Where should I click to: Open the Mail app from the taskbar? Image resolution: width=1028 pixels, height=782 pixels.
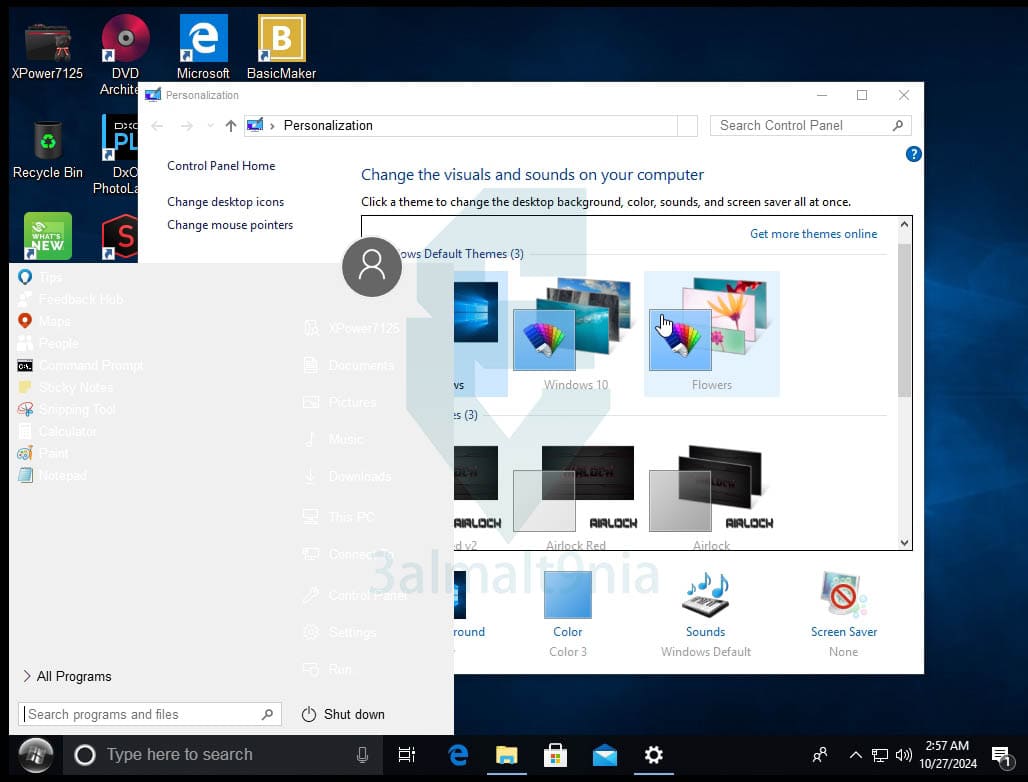tap(604, 755)
